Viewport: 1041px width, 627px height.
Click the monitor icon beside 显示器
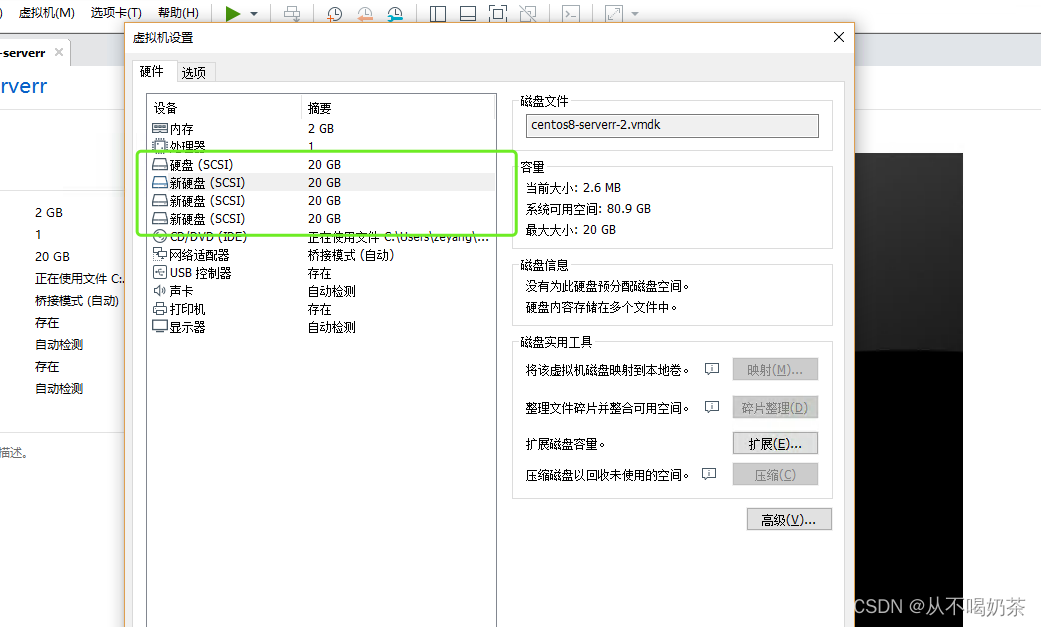160,326
